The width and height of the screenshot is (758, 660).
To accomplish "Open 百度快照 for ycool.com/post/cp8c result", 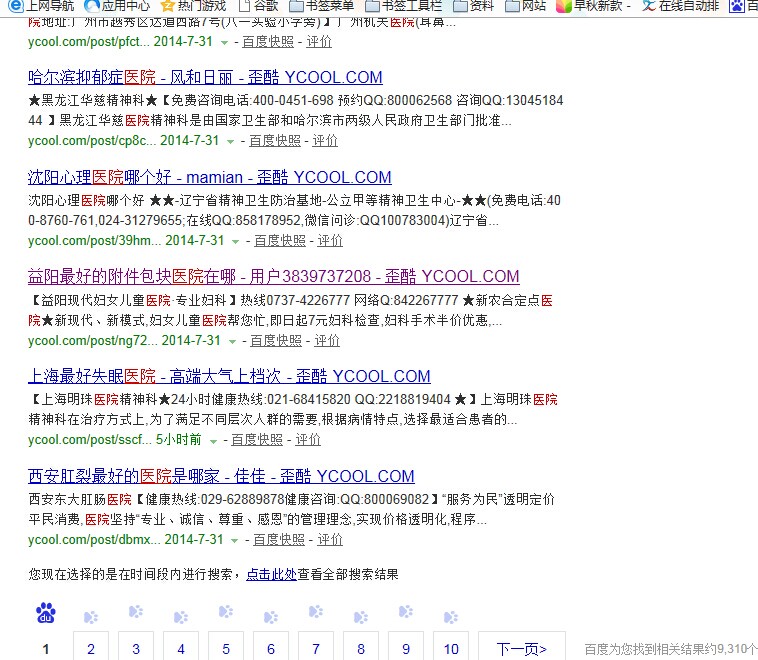I will point(275,141).
